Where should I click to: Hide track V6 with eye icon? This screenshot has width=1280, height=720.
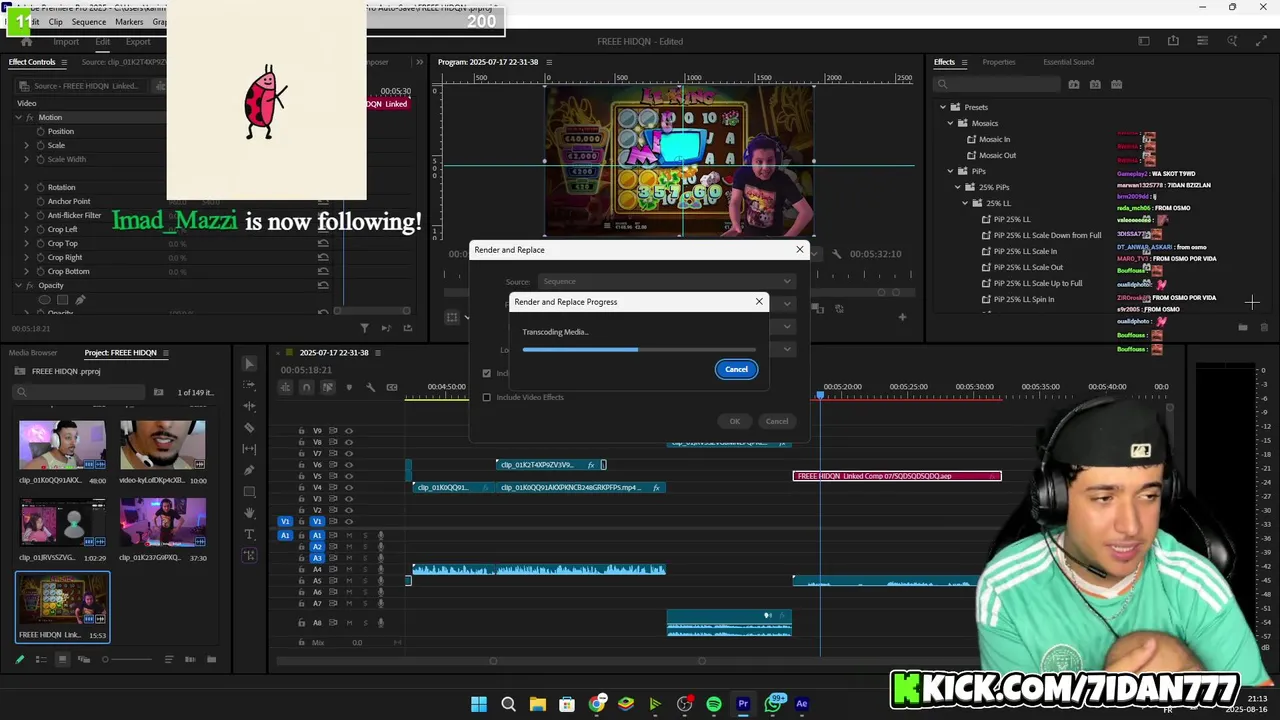pos(349,465)
